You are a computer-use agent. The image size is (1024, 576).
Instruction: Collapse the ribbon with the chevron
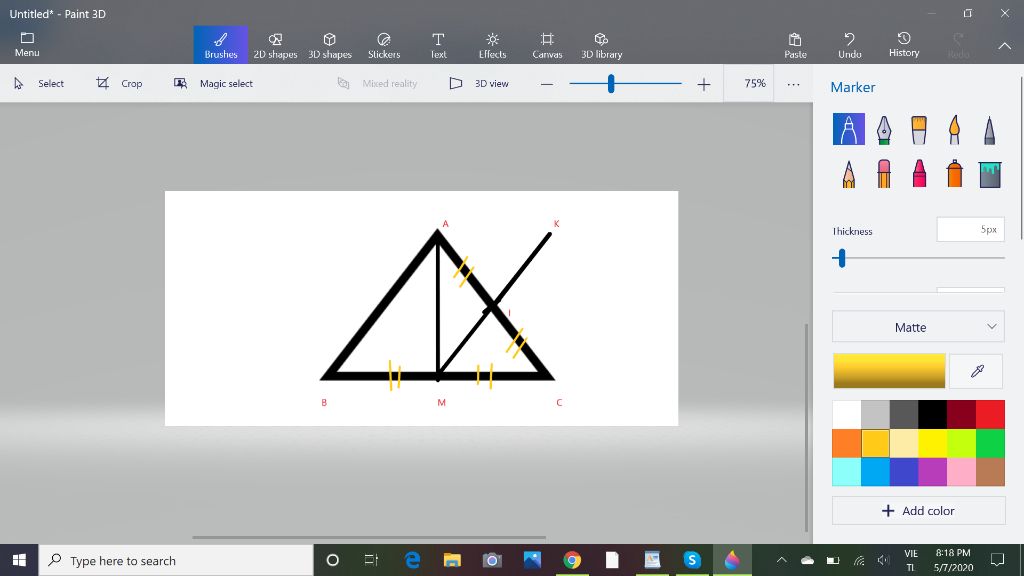[x=1004, y=46]
